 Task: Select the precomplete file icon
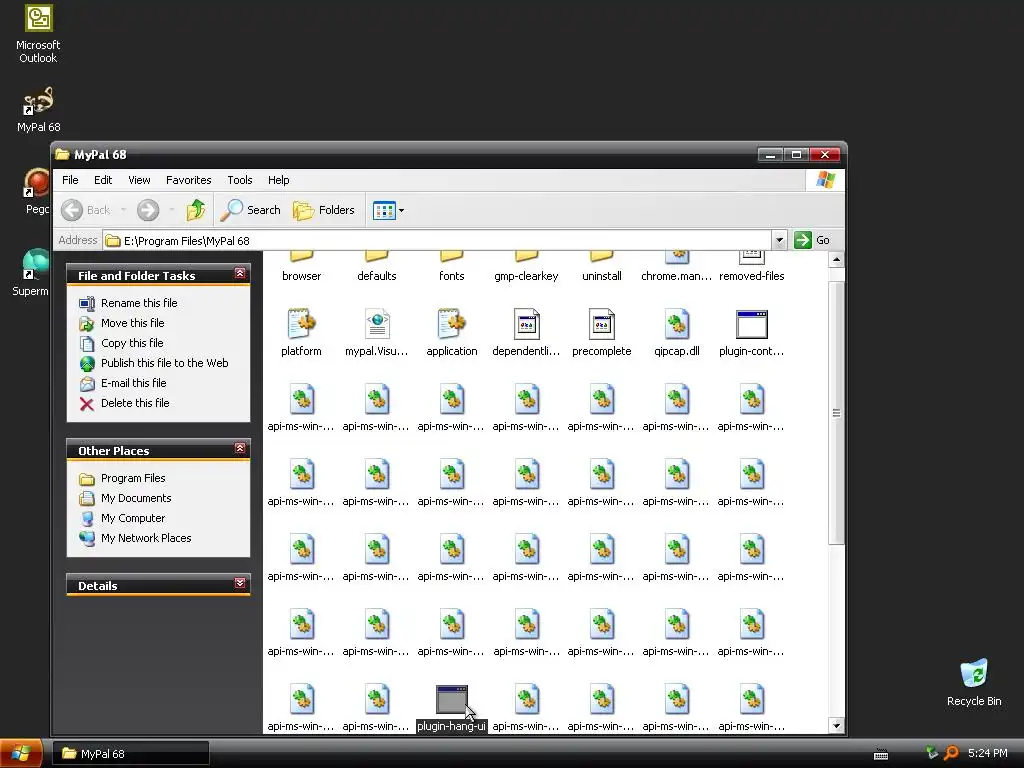pyautogui.click(x=601, y=324)
